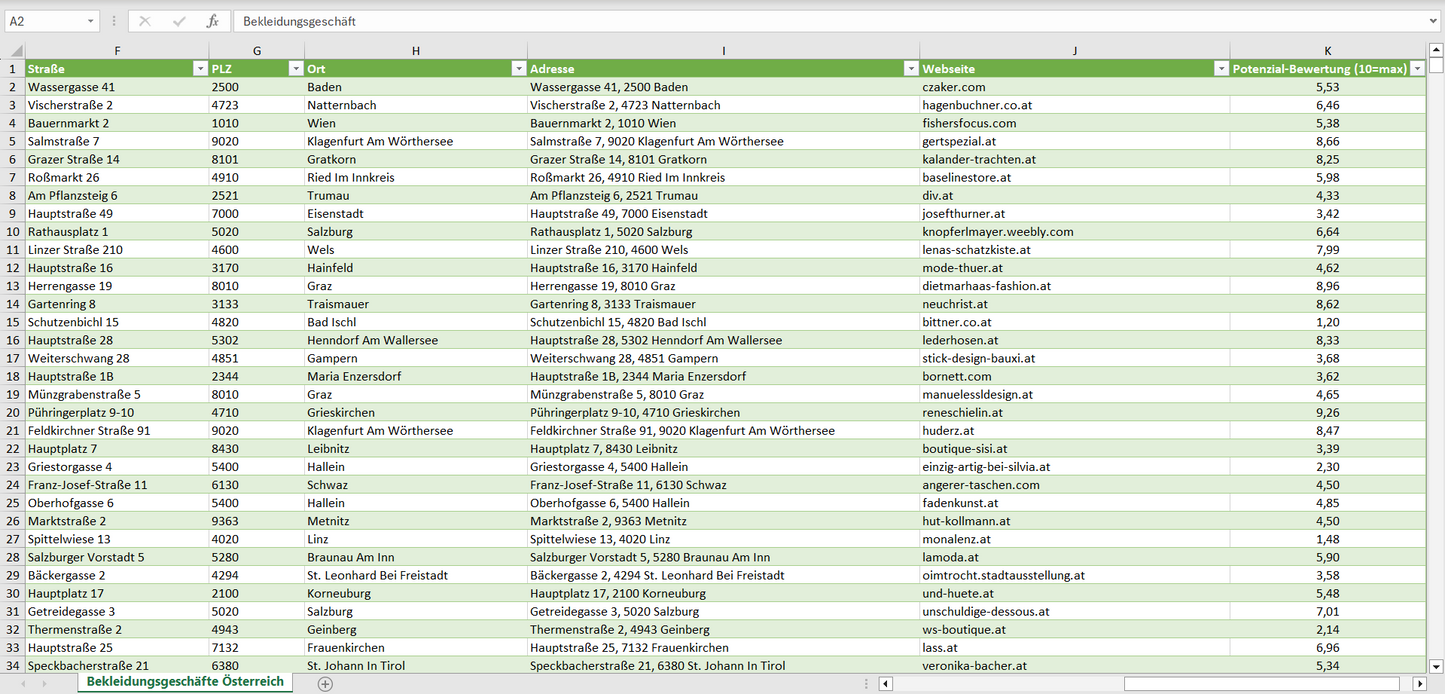Open the Webseite column filter dropdown
This screenshot has height=694, width=1445.
click(1220, 69)
